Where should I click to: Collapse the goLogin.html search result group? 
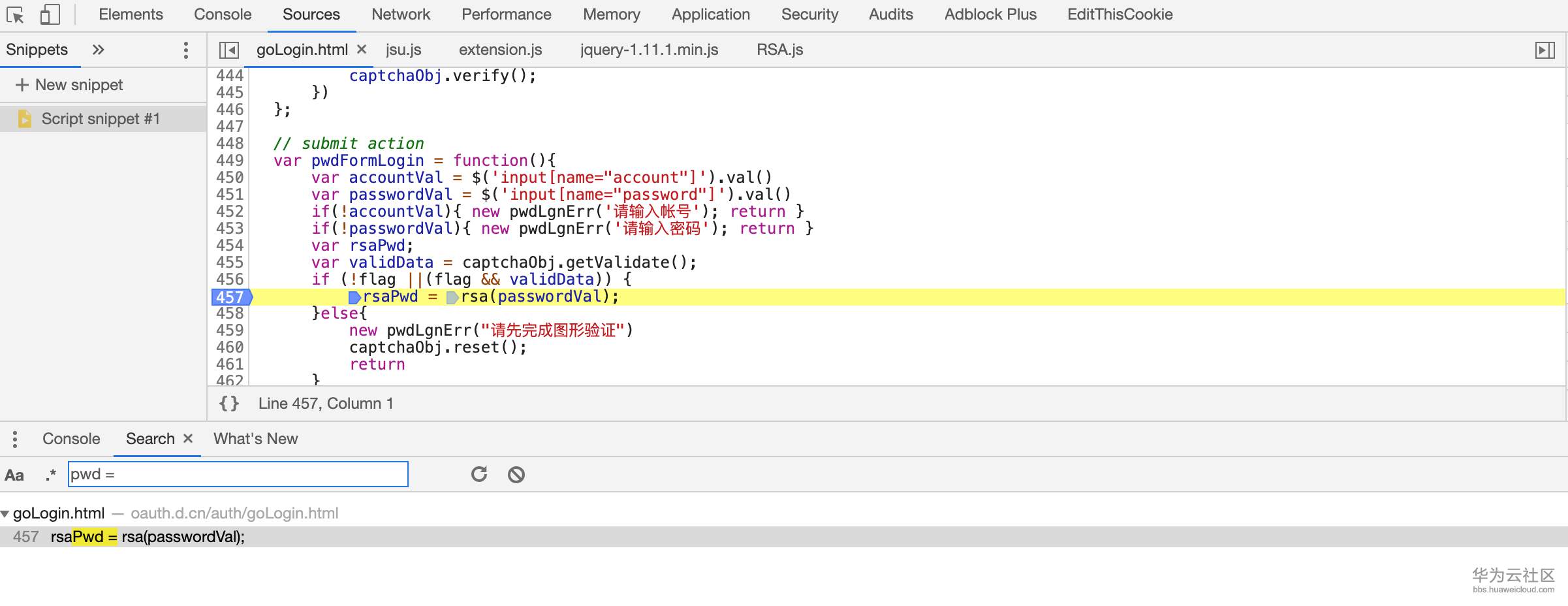5,514
